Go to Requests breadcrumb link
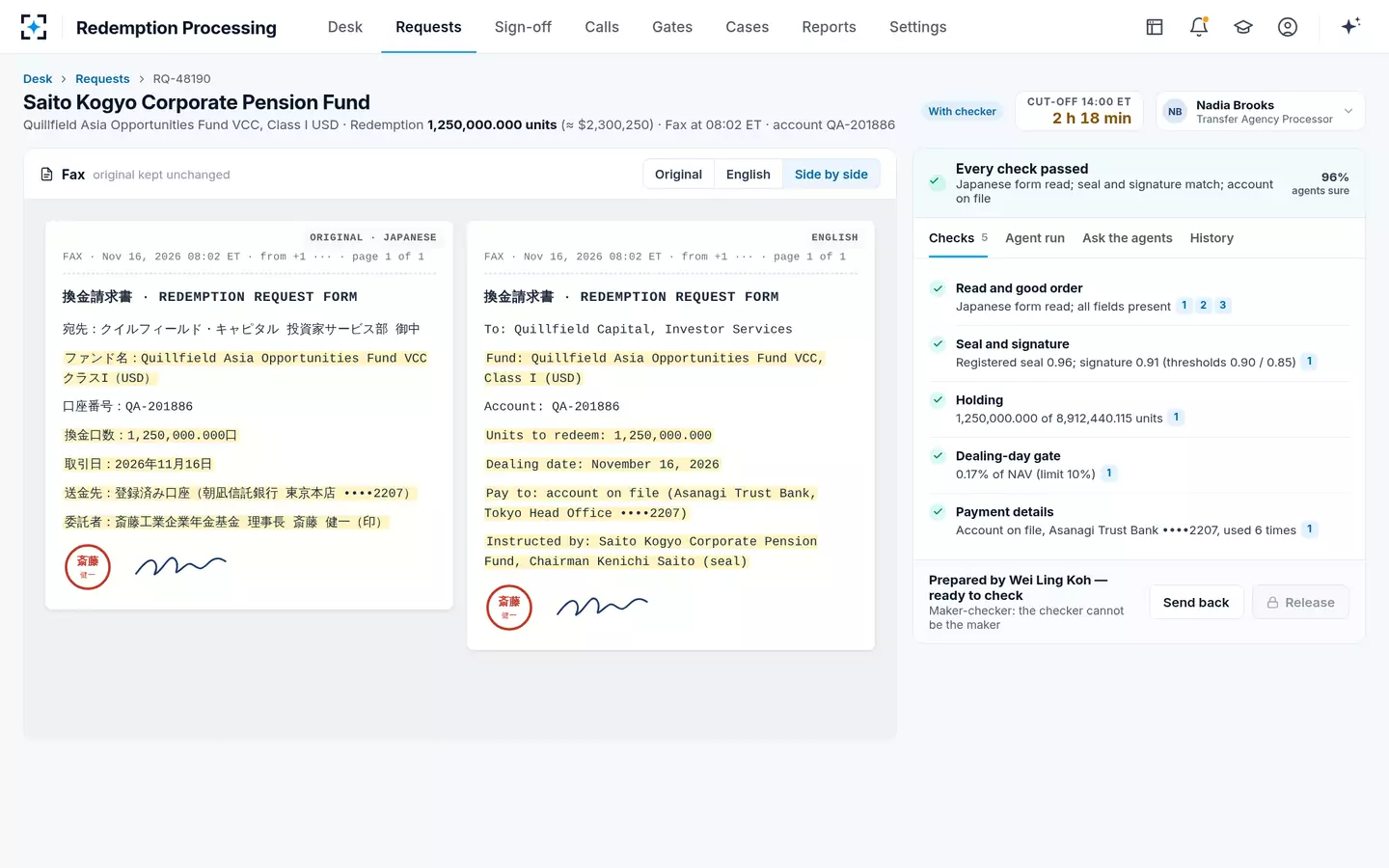The height and width of the screenshot is (868, 1389). tap(102, 79)
